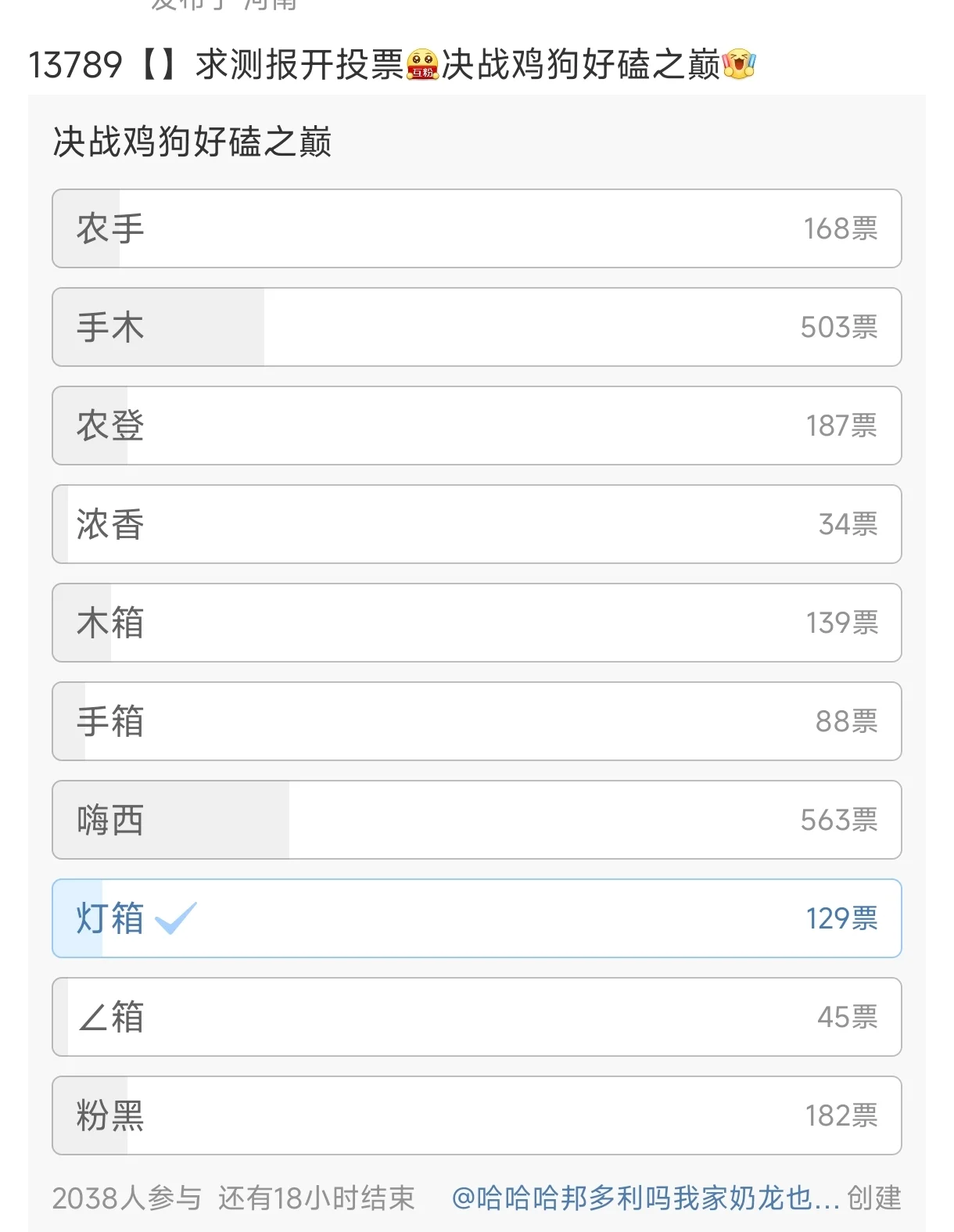This screenshot has width=954, height=1232.
Task: Click the selected 灯箱 option
Action: pos(475,918)
